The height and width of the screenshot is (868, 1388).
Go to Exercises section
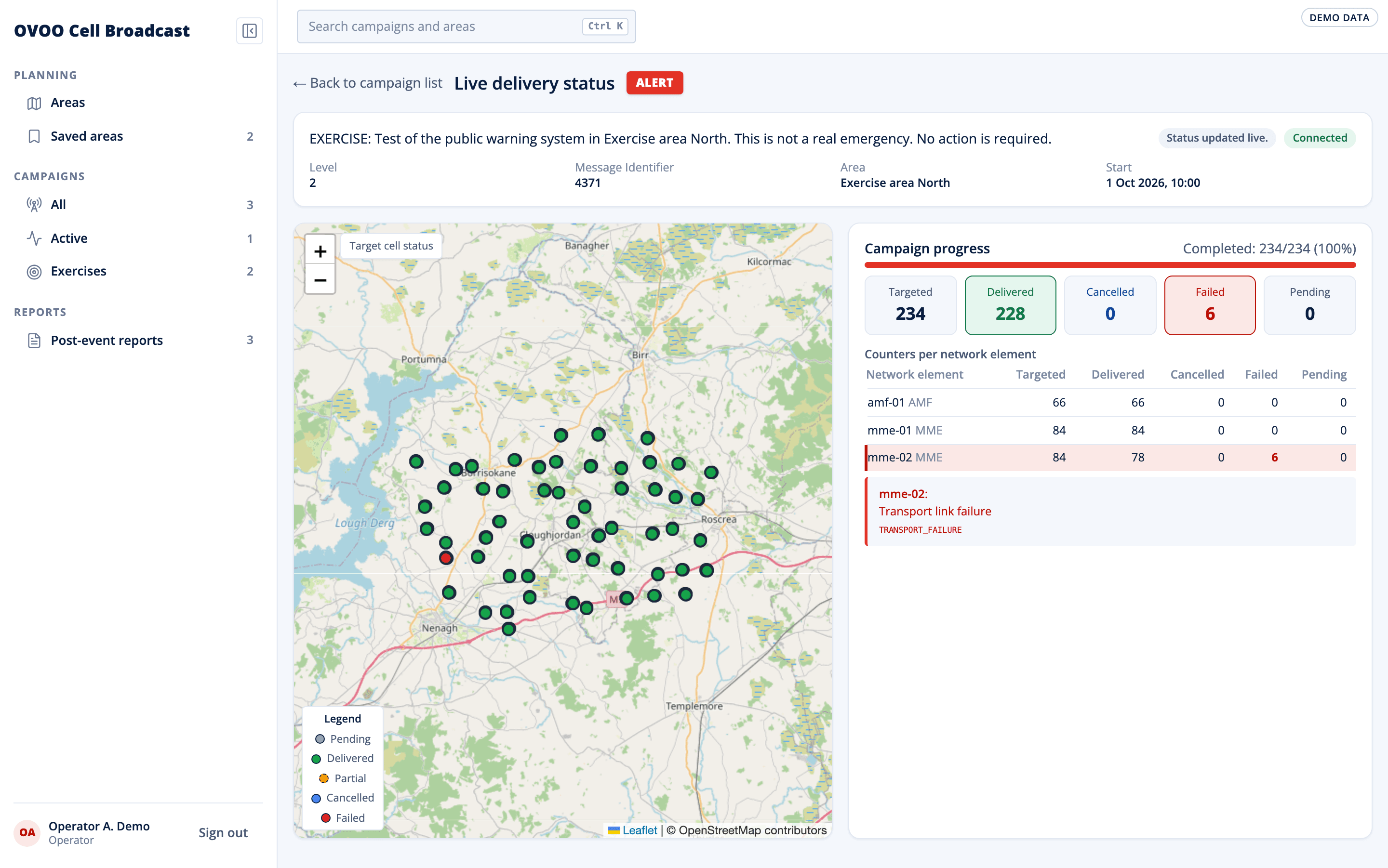[138, 272]
